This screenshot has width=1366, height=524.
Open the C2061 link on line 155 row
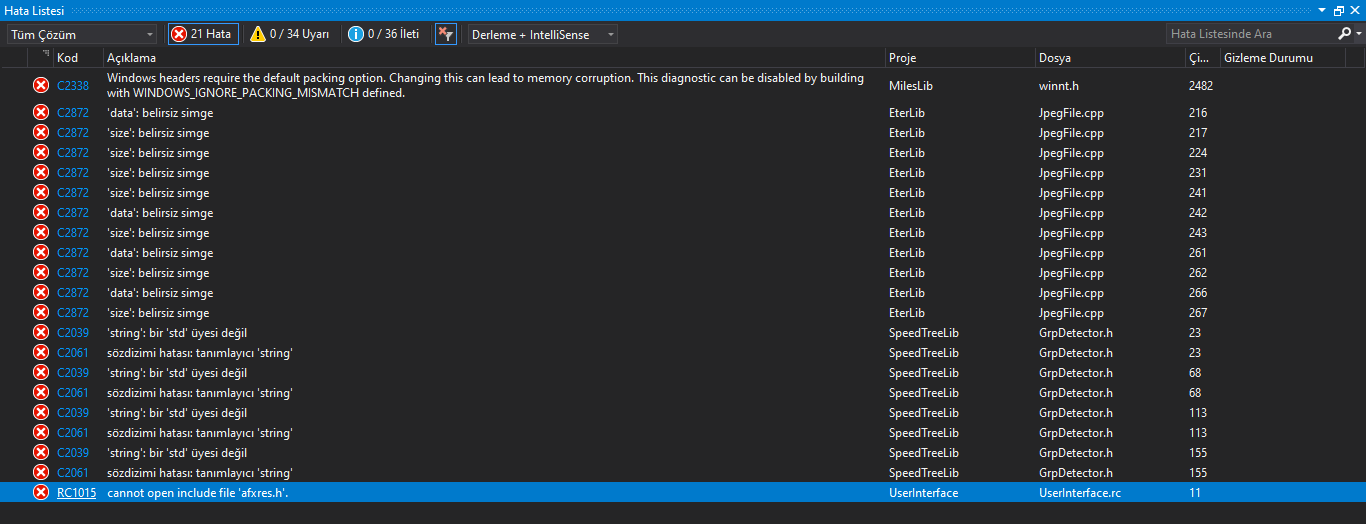coord(73,473)
